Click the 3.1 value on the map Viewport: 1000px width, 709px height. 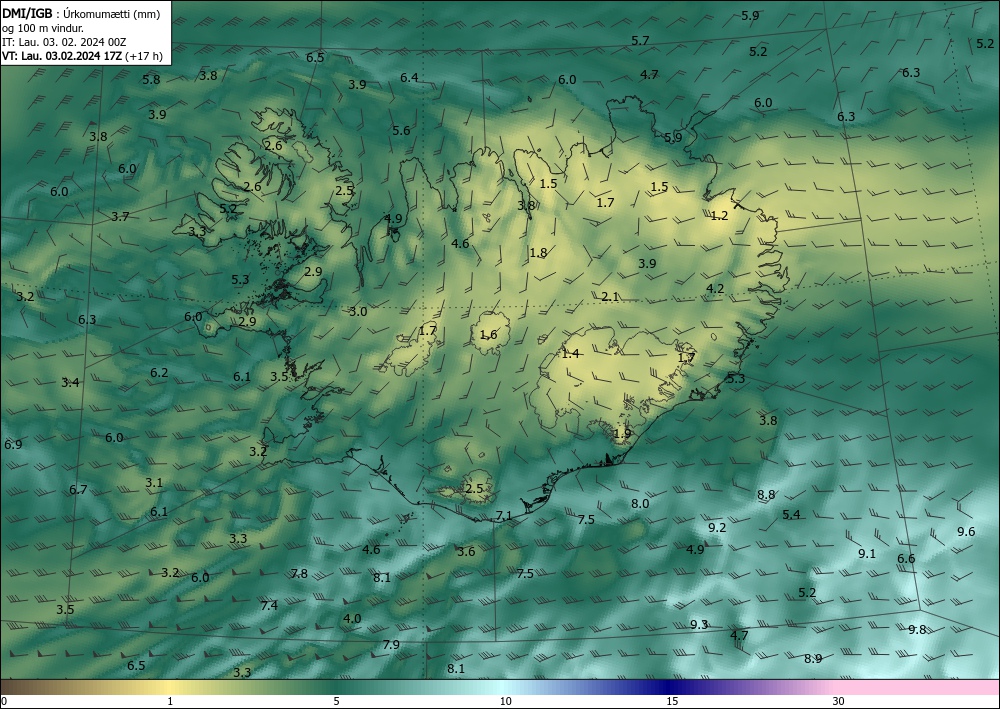154,483
